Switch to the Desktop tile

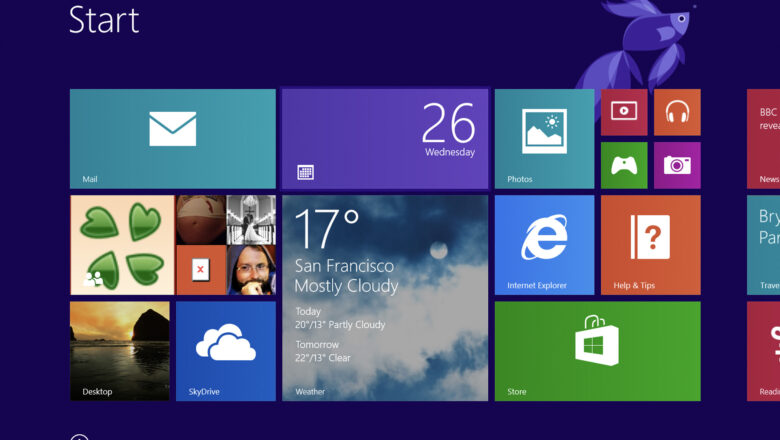tap(119, 350)
